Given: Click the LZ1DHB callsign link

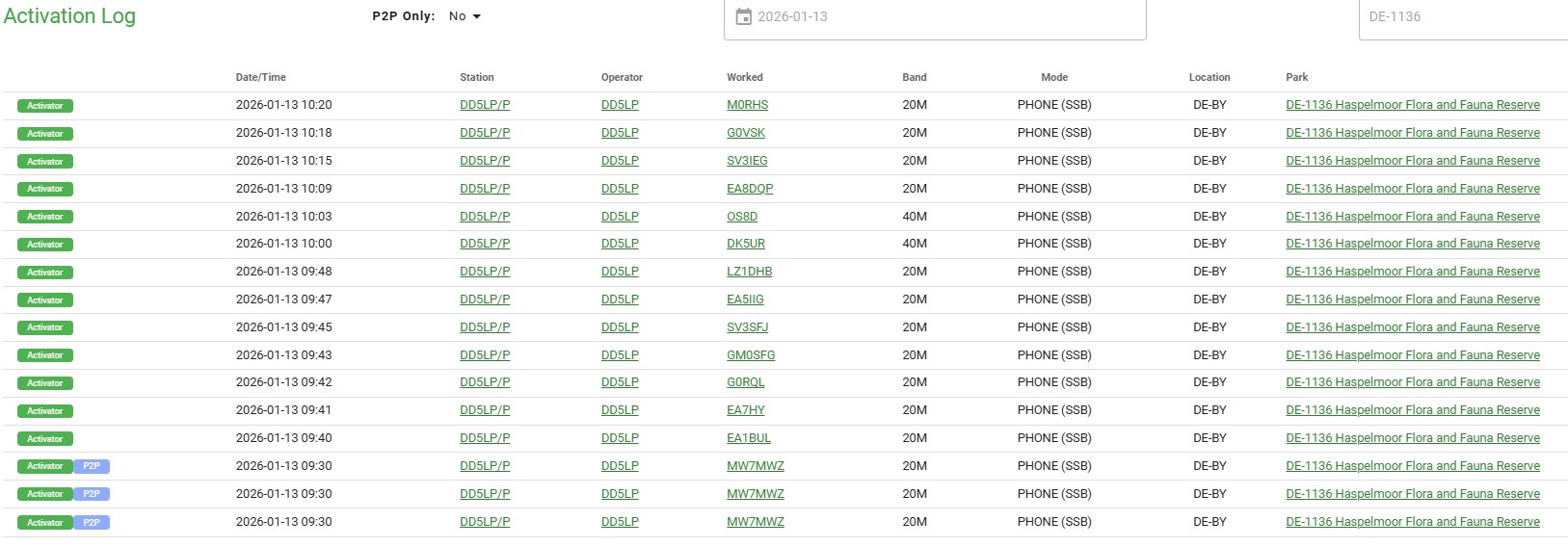Looking at the screenshot, I should pyautogui.click(x=749, y=272).
